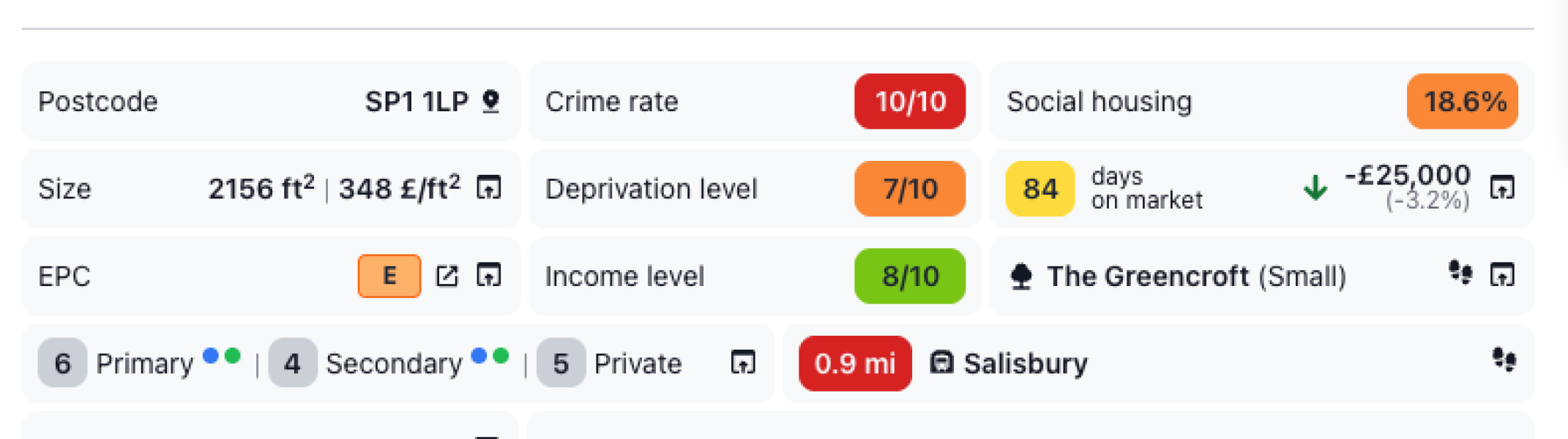Click the train icon beside Salisbury
Viewport: 1568px width, 439px height.
point(941,362)
